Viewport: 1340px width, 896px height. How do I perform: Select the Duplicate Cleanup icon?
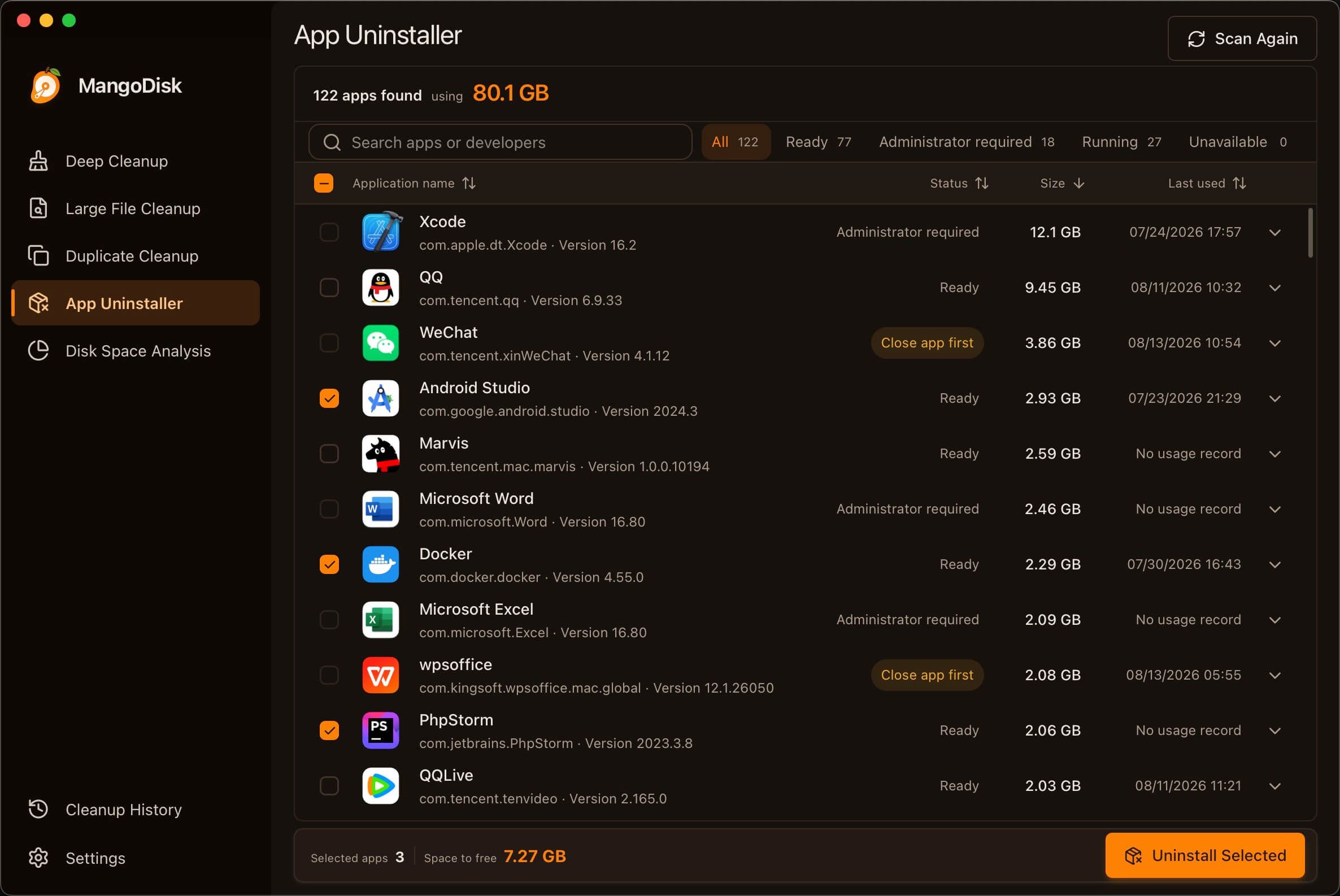point(38,256)
